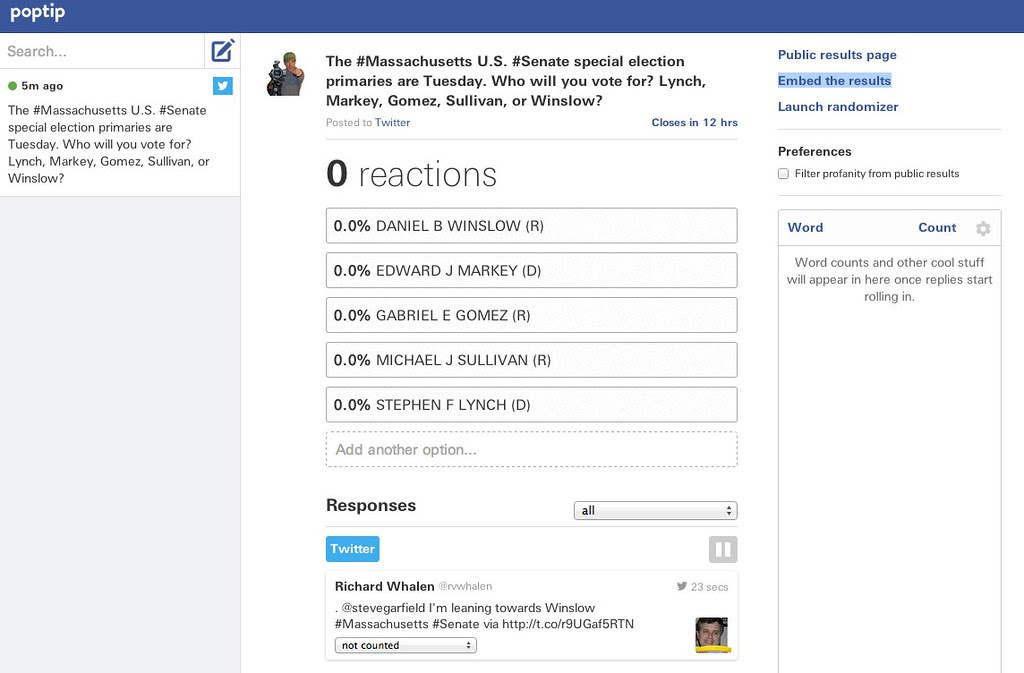The image size is (1024, 673).
Task: Select the DANIEL B WINSLOW (R) option bar
Action: tap(532, 226)
